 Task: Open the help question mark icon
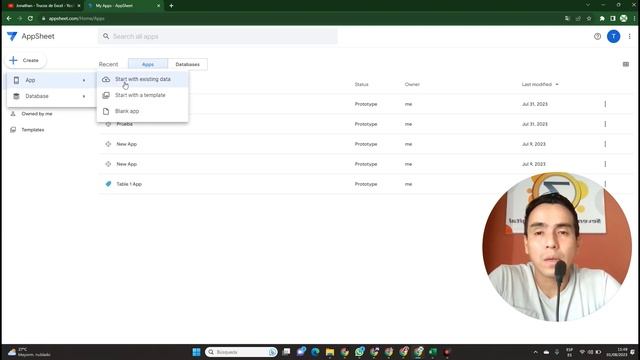[x=597, y=36]
